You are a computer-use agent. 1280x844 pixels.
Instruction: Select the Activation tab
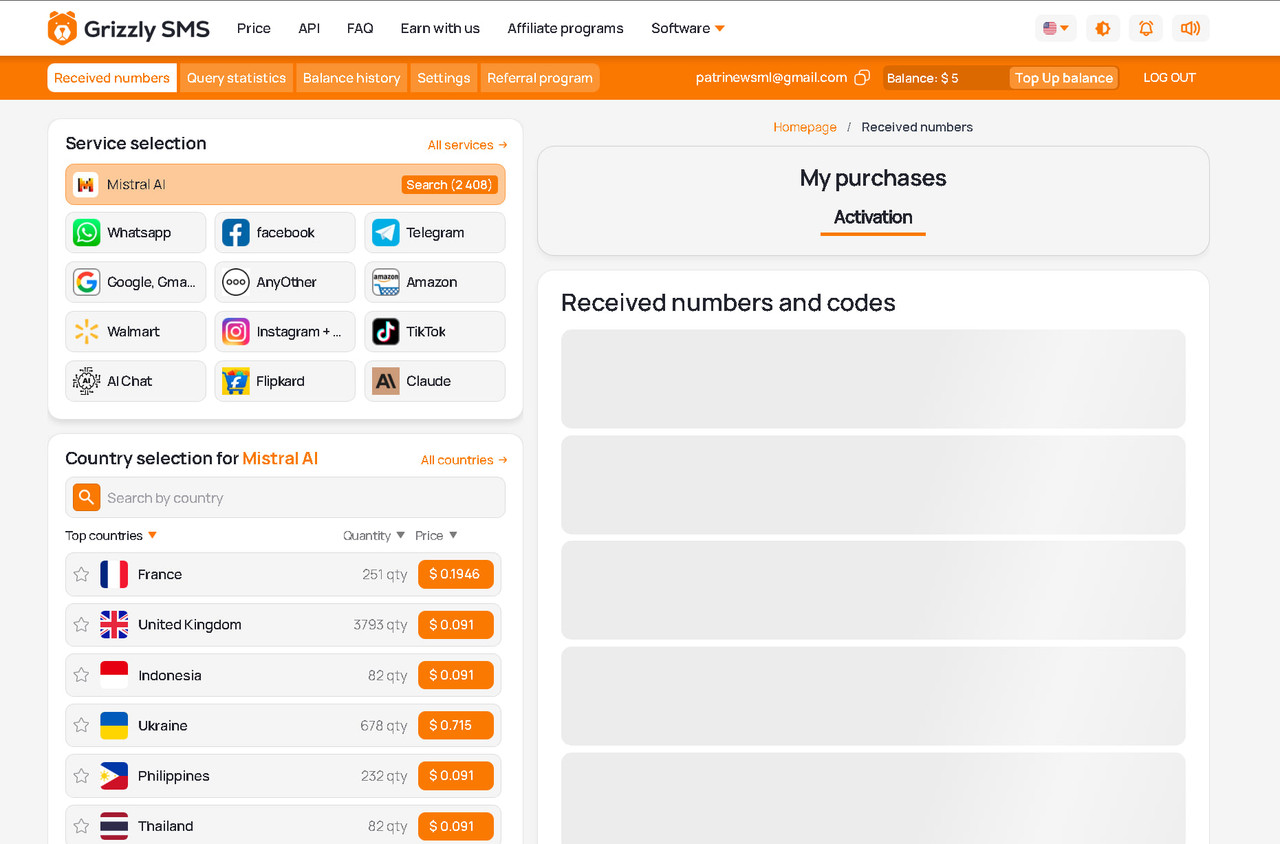(x=873, y=218)
